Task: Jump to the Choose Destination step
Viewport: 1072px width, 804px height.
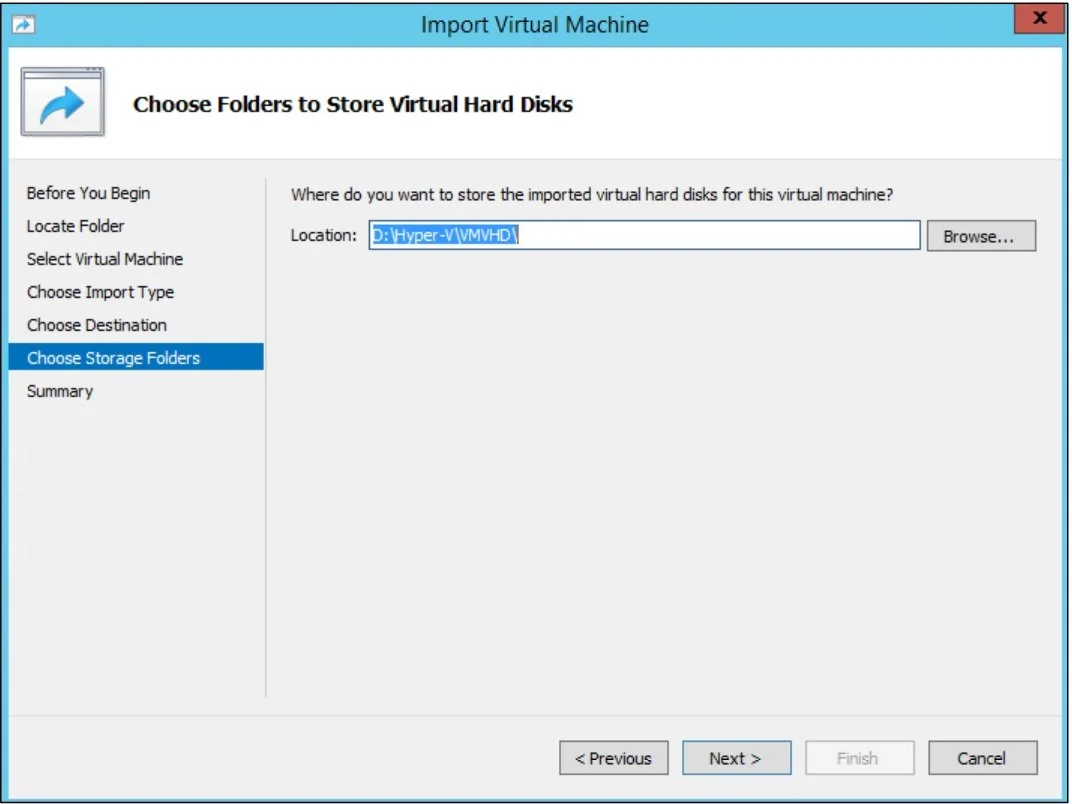Action: pos(96,325)
